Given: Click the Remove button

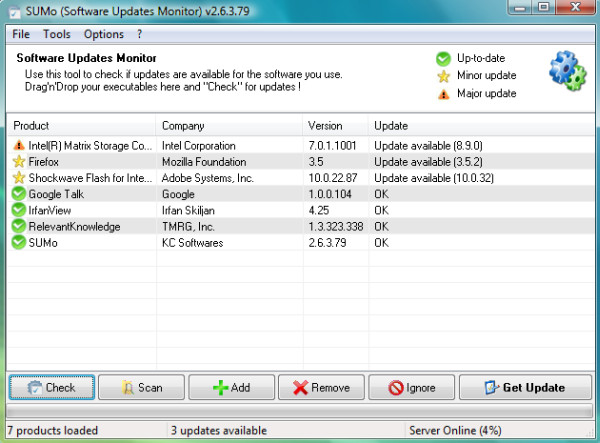Looking at the screenshot, I should (x=321, y=388).
